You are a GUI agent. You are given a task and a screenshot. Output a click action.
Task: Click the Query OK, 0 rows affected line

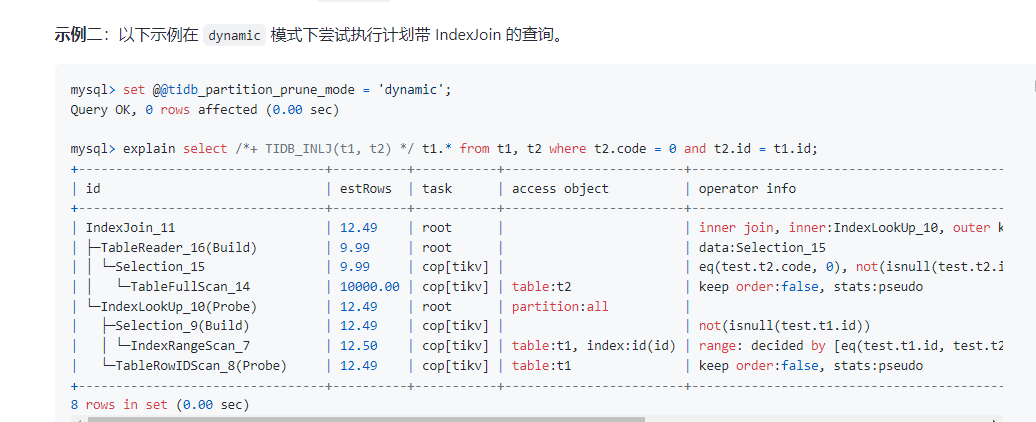tap(204, 110)
